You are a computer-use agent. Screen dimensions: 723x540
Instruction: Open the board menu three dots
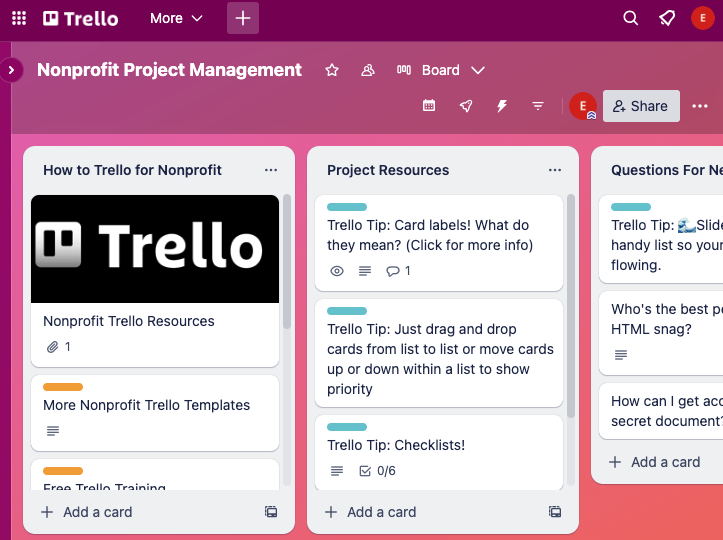point(700,106)
